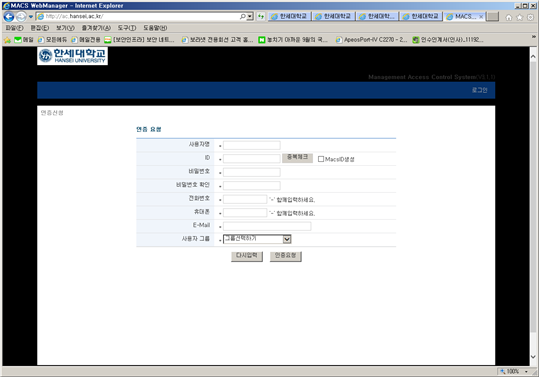Click the search magnifier in address bar
The image size is (539, 381).
pos(243,16)
